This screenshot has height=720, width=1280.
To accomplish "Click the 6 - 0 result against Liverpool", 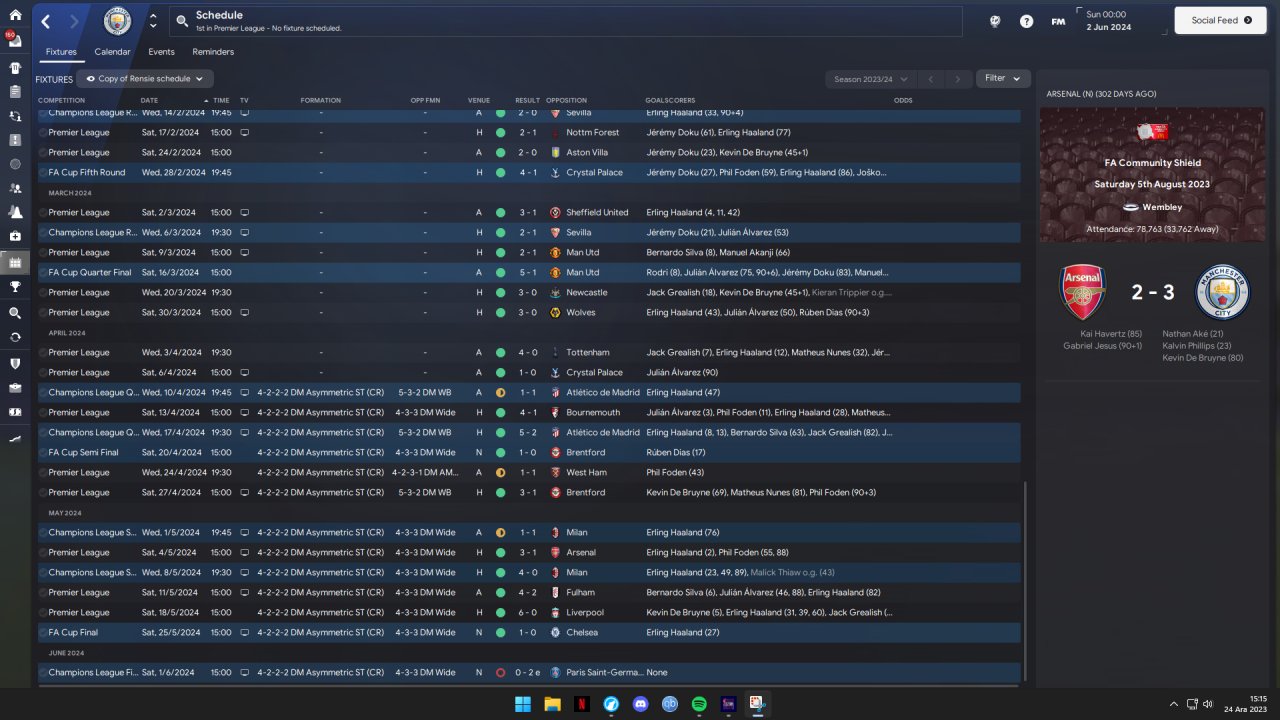I will [526, 612].
